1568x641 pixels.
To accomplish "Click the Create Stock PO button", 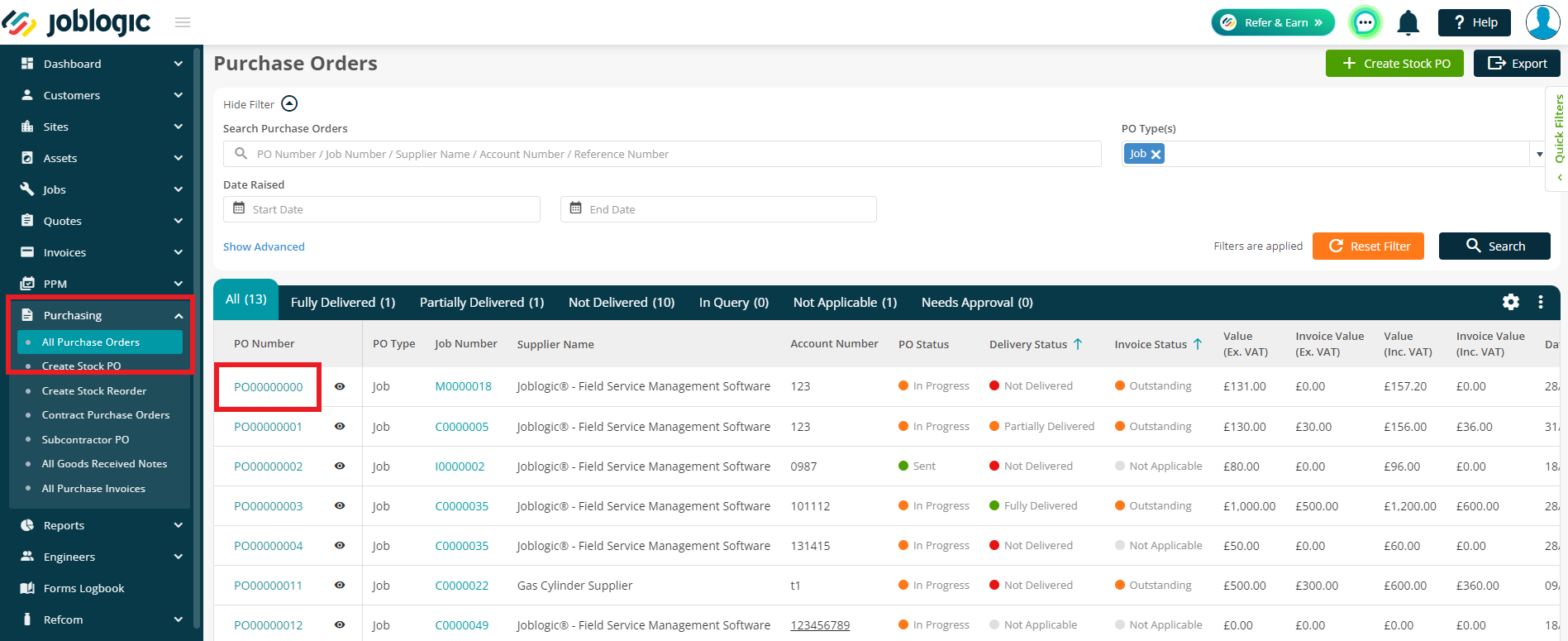I will tap(1394, 64).
